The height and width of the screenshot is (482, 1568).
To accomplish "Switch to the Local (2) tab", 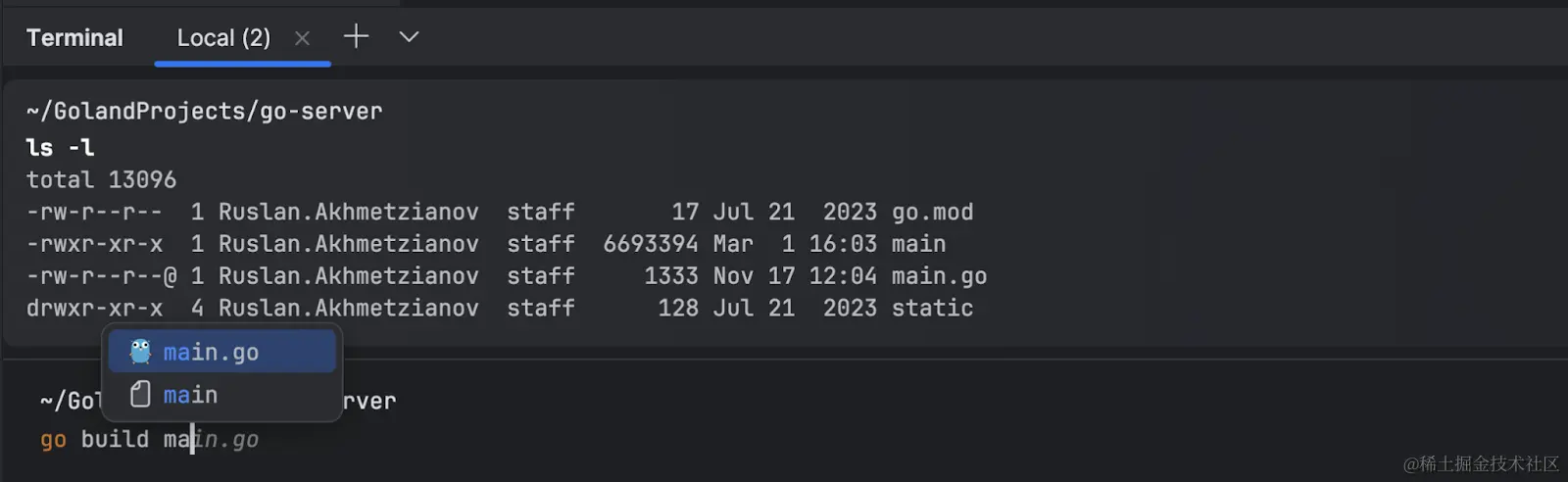I will coord(223,38).
